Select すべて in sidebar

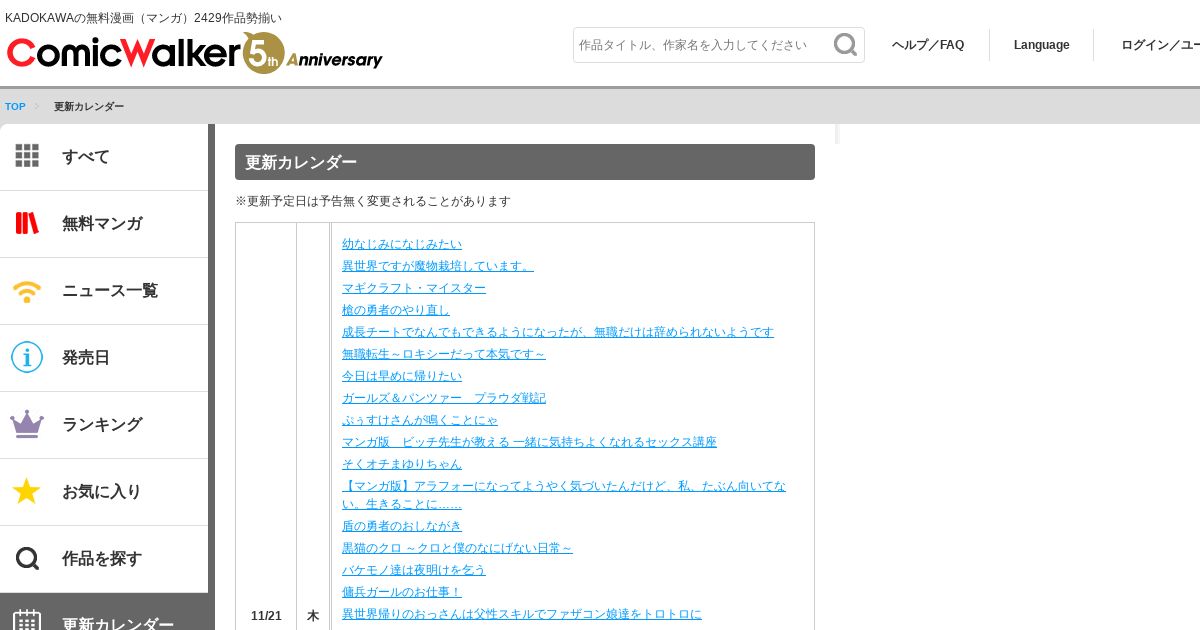coord(104,157)
